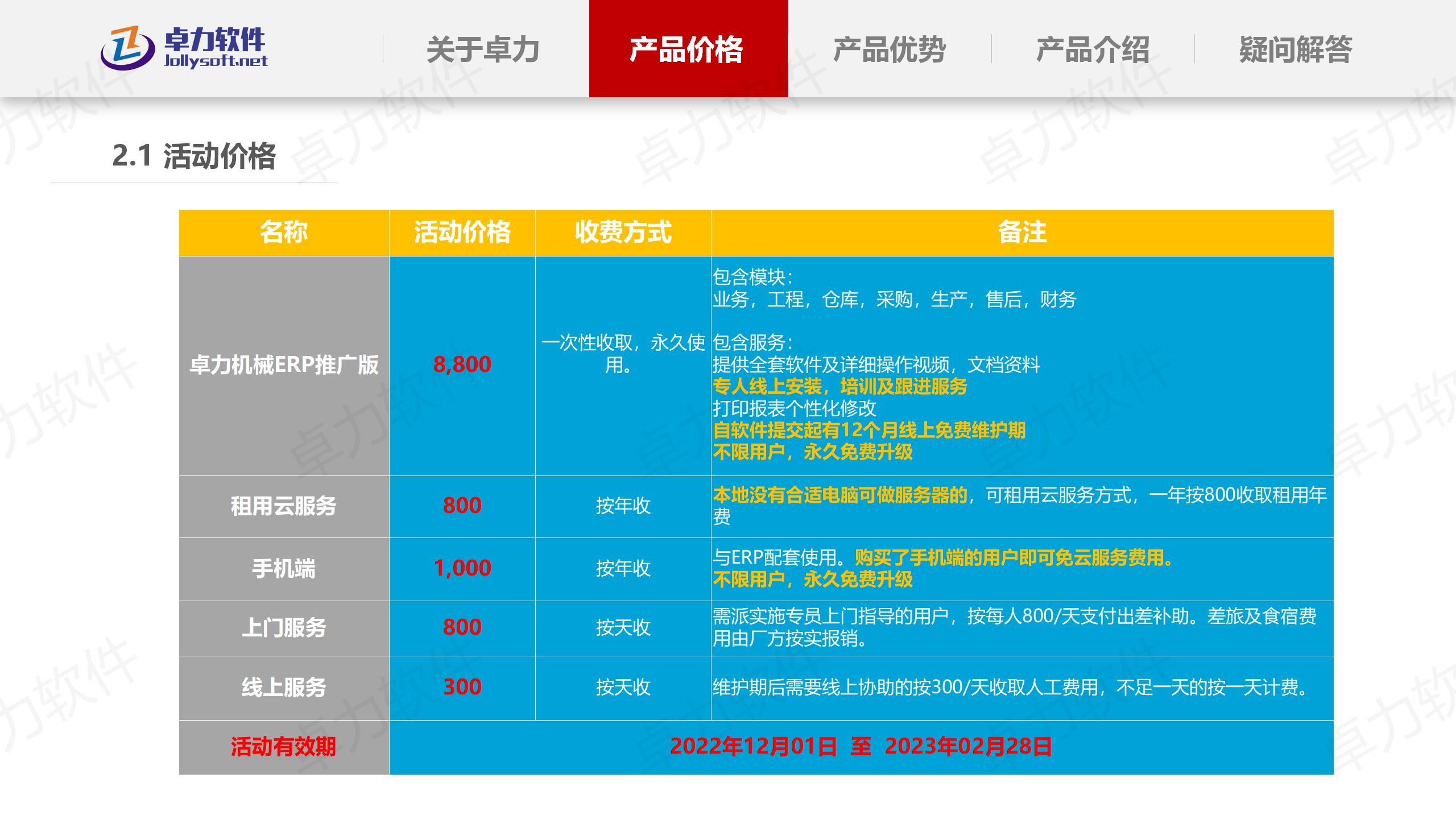
Task: Select the 卓力机械ERP推广版 cell
Action: 284,366
